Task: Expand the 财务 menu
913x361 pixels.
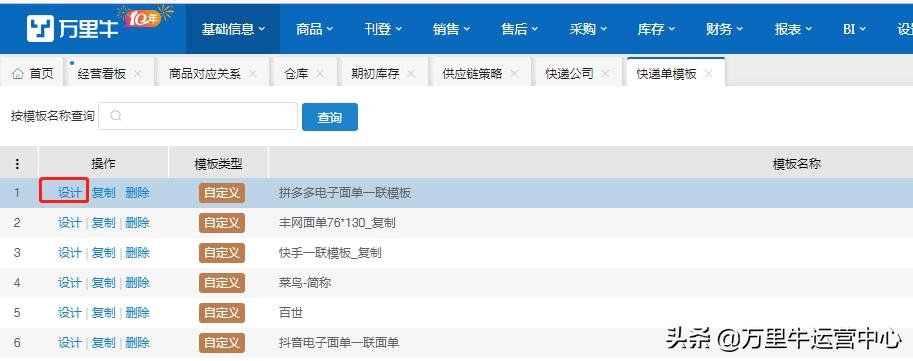Action: click(724, 29)
